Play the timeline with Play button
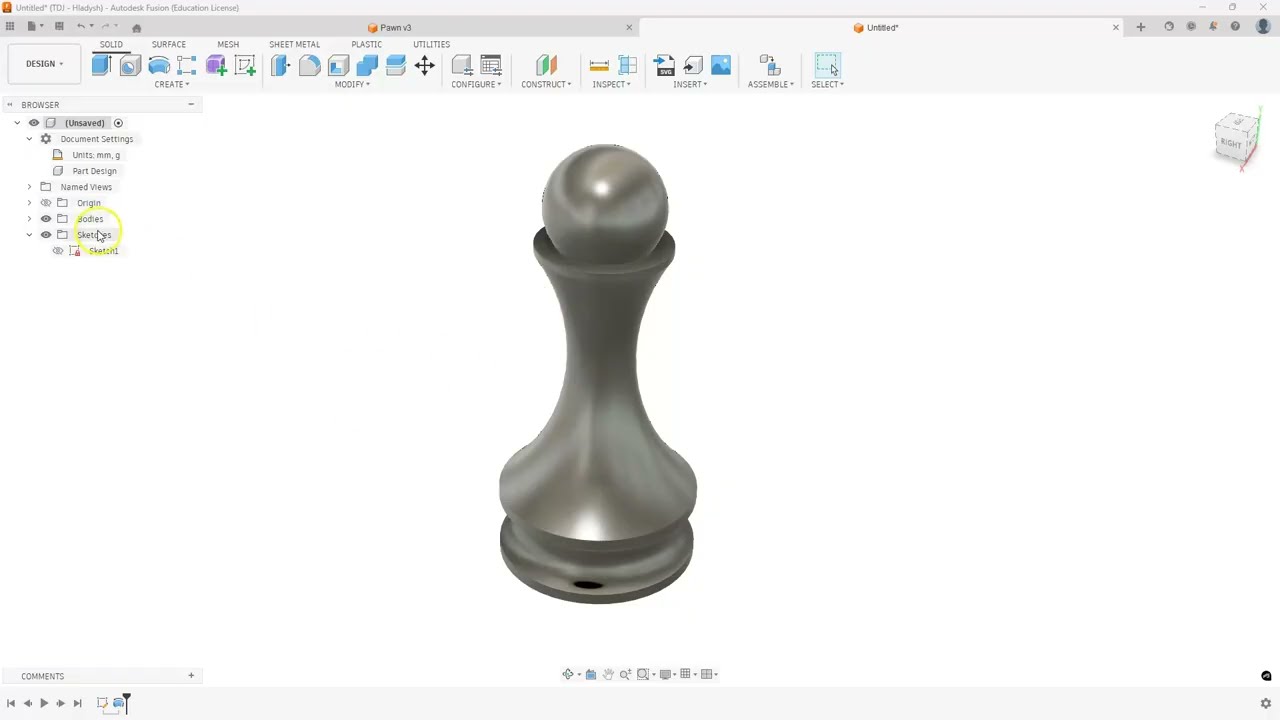 click(44, 703)
